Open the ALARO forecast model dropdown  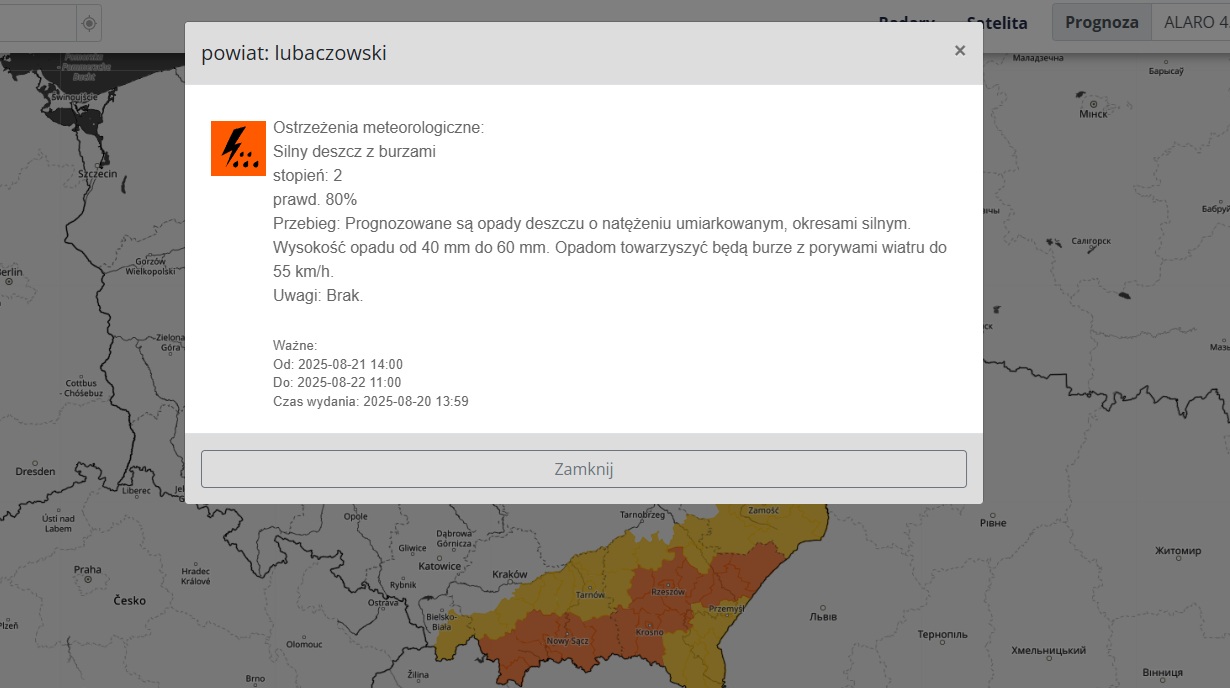(x=1195, y=22)
